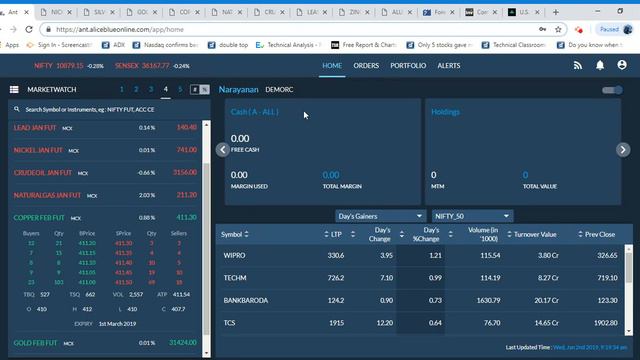This screenshot has width=640, height=360.
Task: Switch marketwatch to absolute change view
Action: point(195,89)
